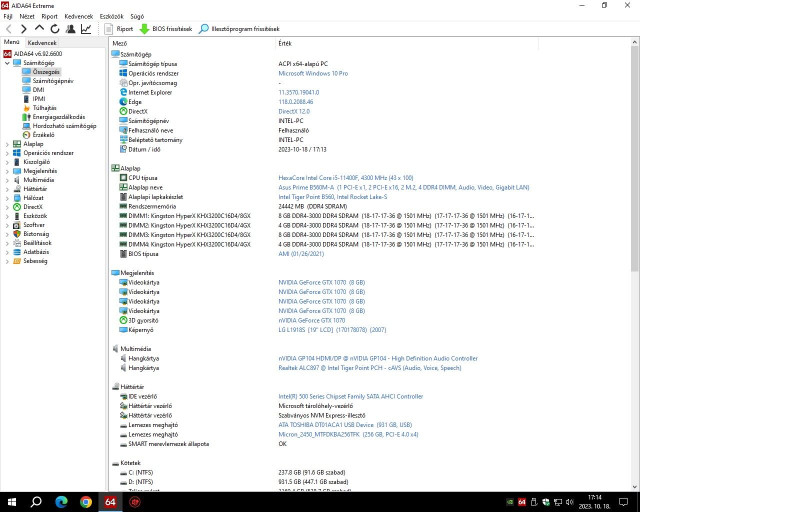Open the Súgó menu
The width and height of the screenshot is (800, 512).
click(137, 16)
